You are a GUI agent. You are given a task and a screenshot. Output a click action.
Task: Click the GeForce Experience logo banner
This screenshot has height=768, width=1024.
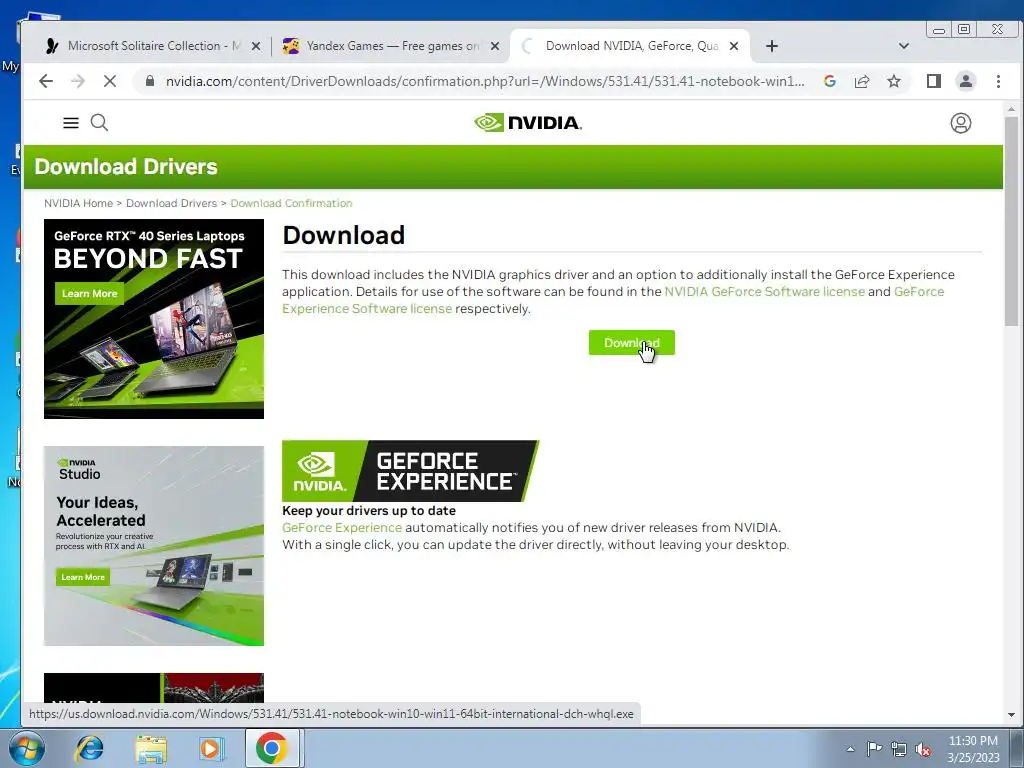(410, 471)
